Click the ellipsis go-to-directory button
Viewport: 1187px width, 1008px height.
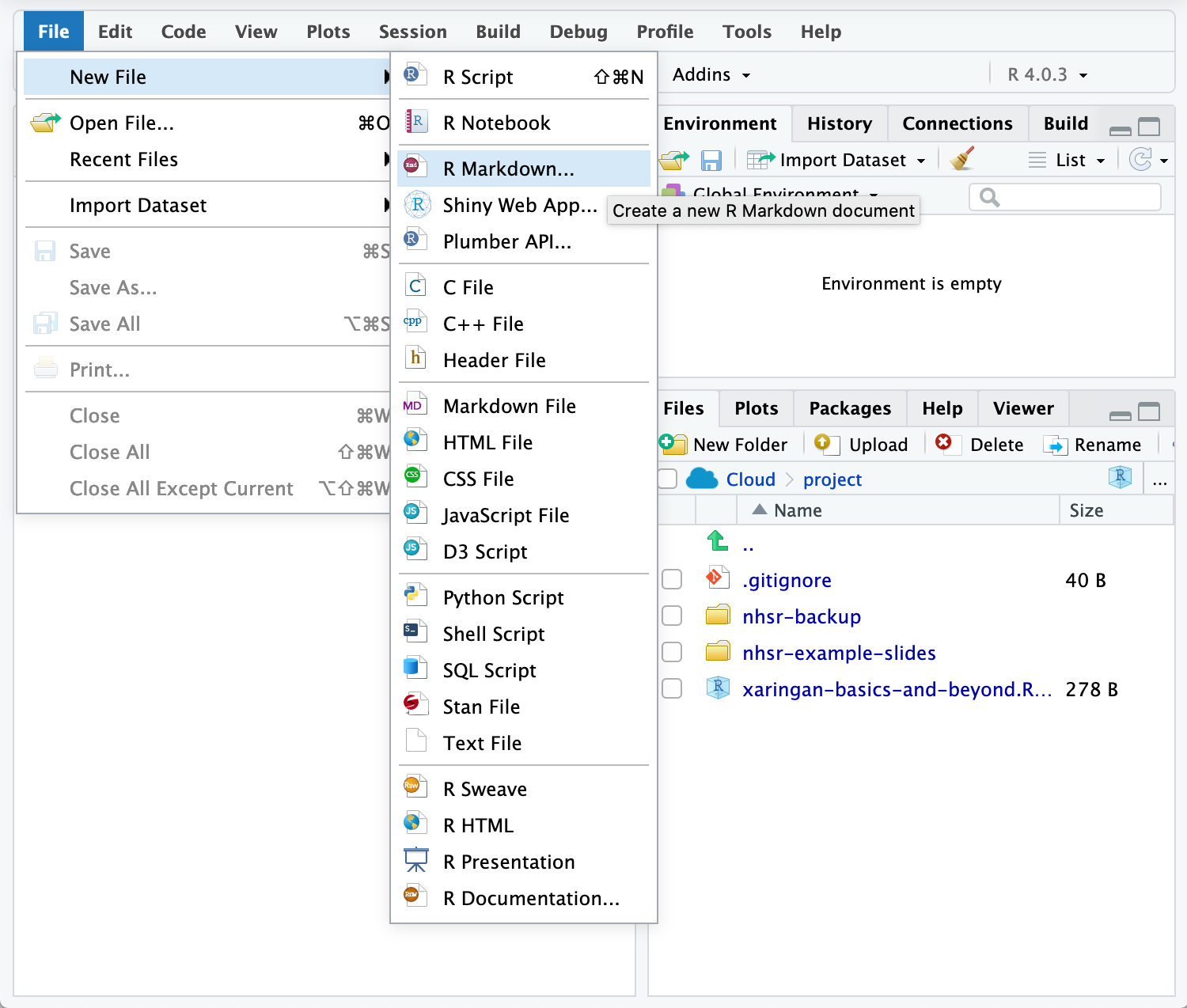coord(1160,479)
